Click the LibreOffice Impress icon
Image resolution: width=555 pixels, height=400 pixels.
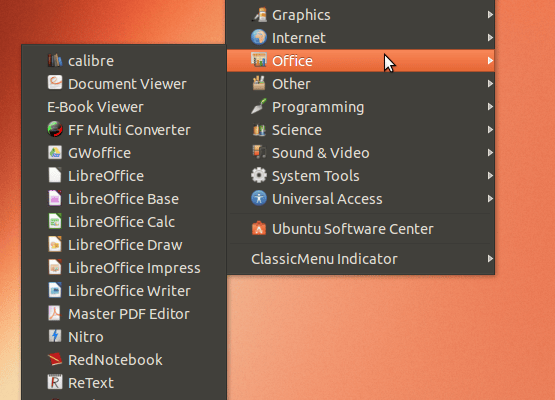coord(55,267)
